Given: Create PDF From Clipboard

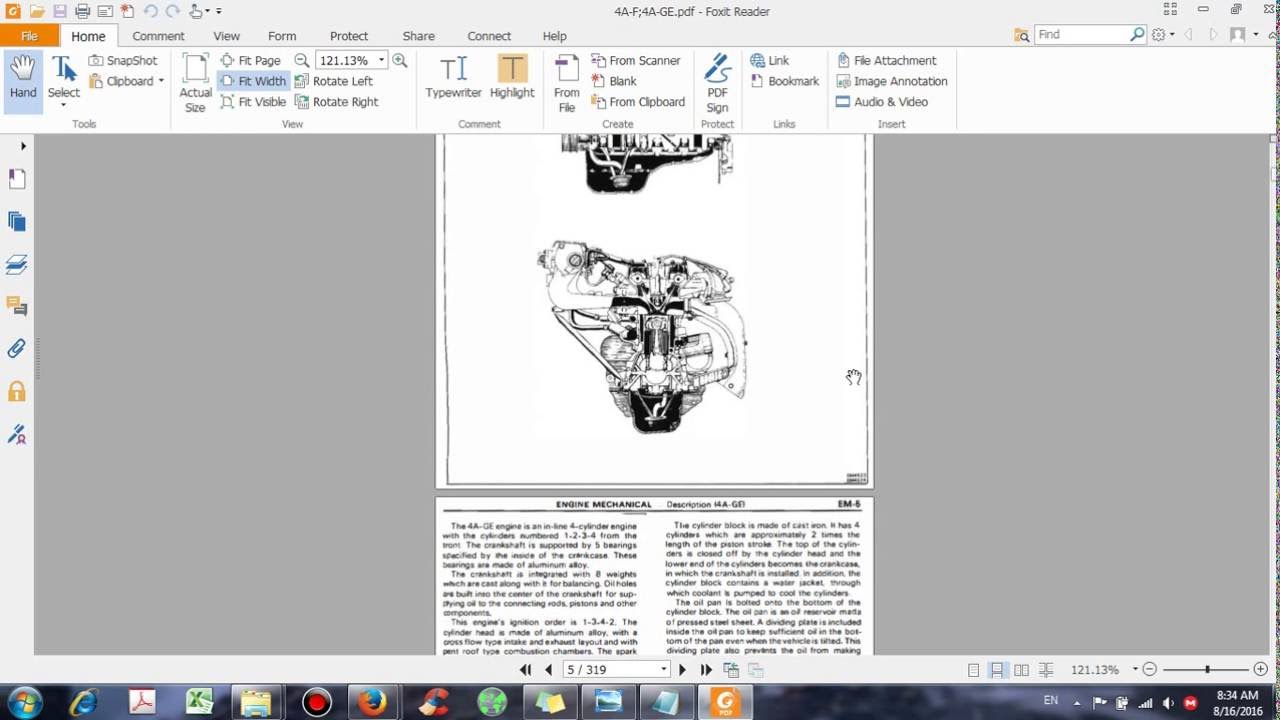Looking at the screenshot, I should [x=638, y=102].
